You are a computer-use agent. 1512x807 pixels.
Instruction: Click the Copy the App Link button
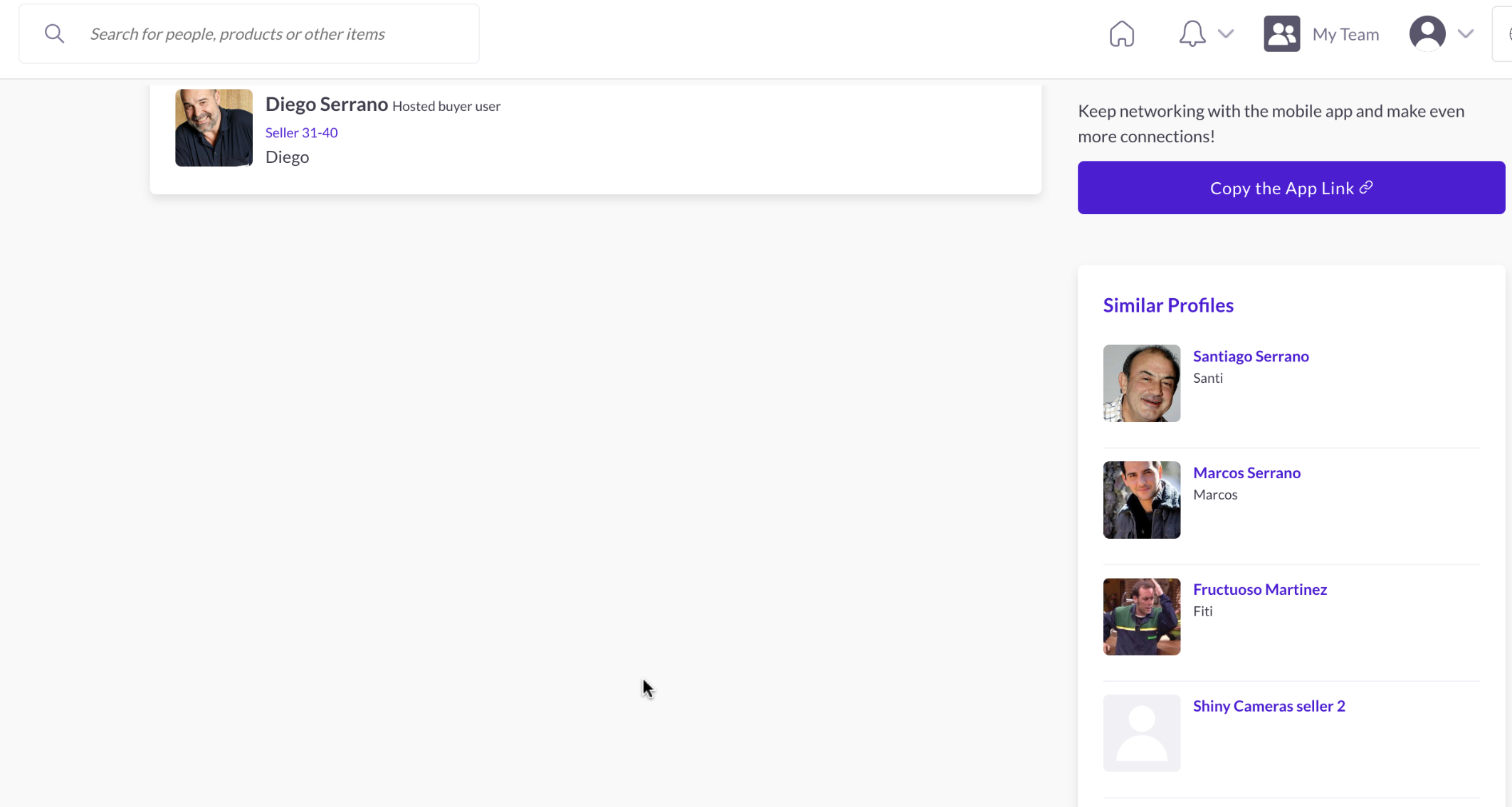1291,187
